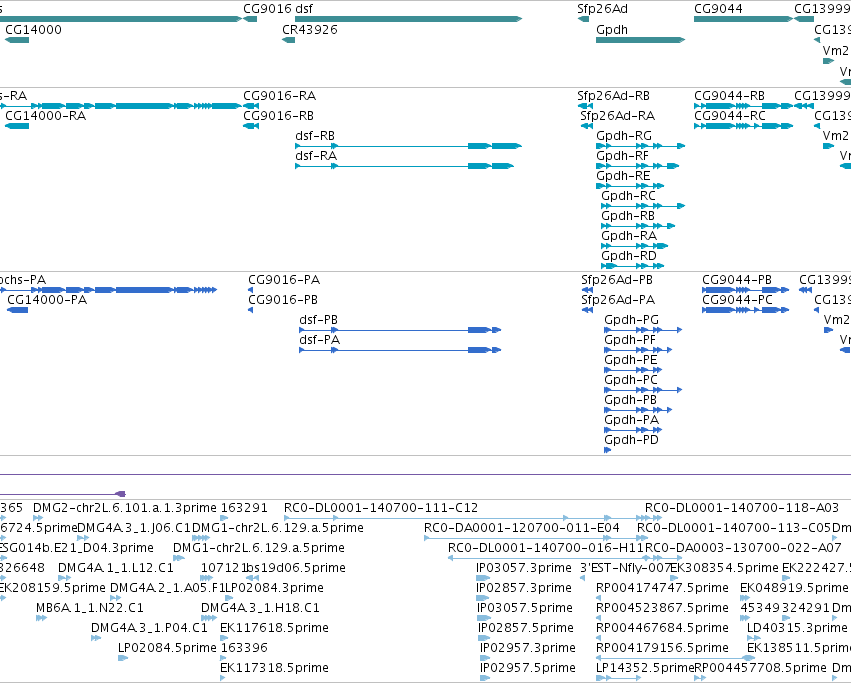The height and width of the screenshot is (683, 851).
Task: Click the CG9044-RC transcript label
Action: [730, 116]
